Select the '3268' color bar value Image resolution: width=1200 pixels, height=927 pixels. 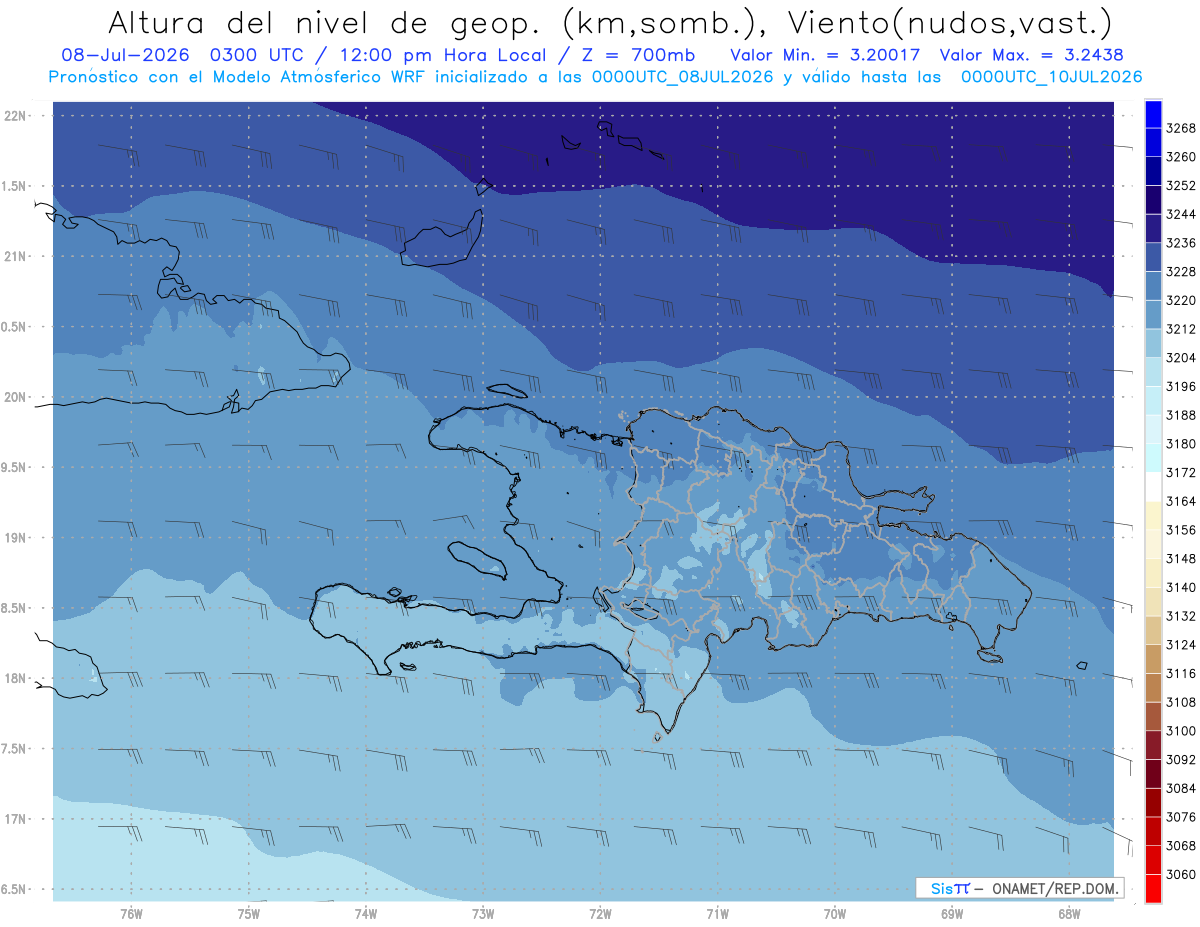click(1181, 129)
